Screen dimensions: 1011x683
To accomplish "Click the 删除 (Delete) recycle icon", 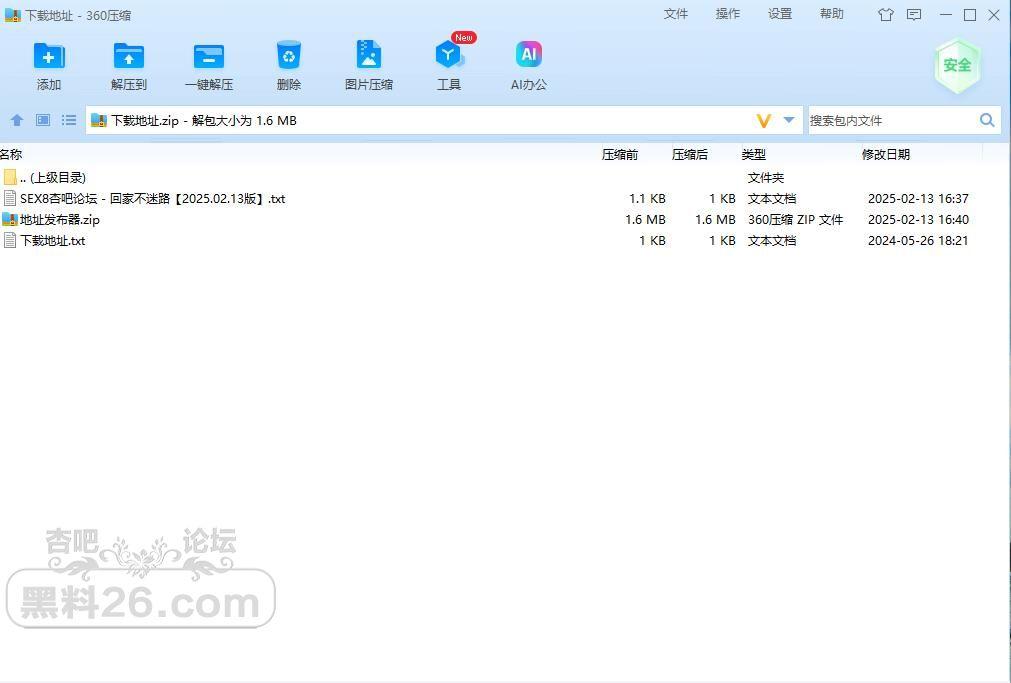I will click(x=288, y=56).
